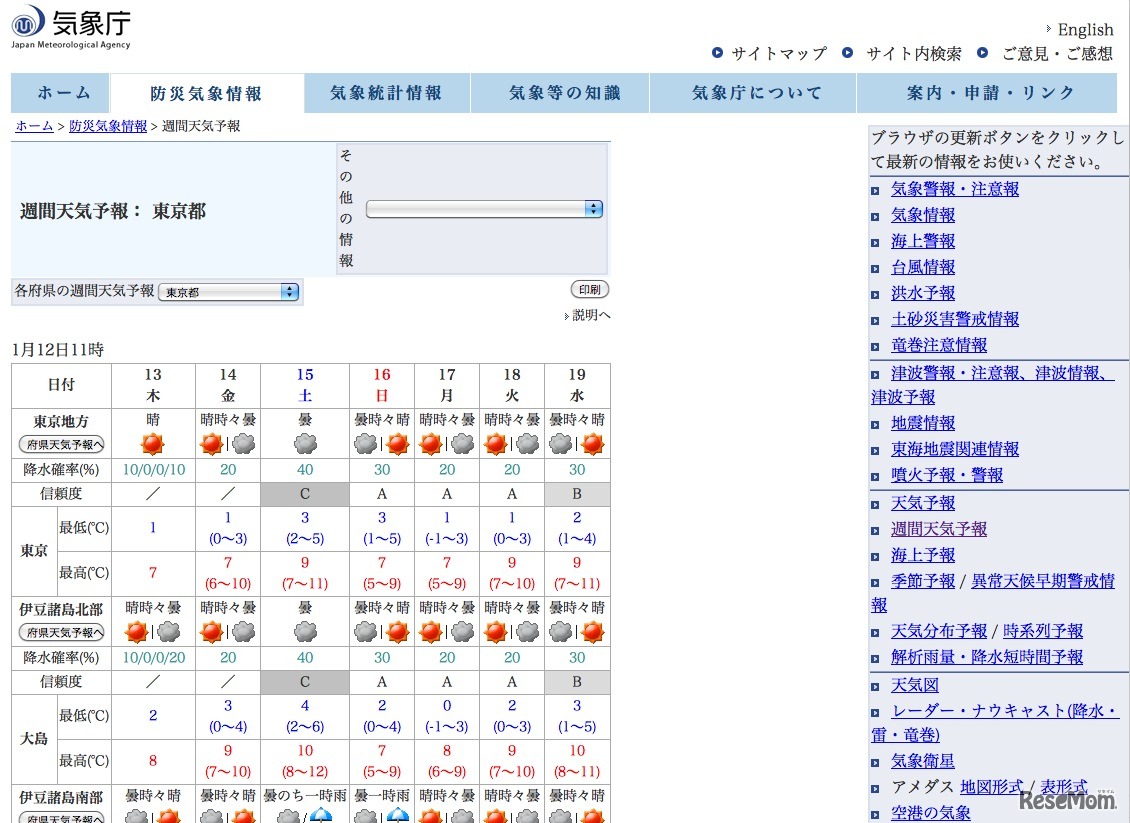Click the sunny icon for Tokyo on the 13th
The height and width of the screenshot is (823, 1130).
pyautogui.click(x=153, y=444)
